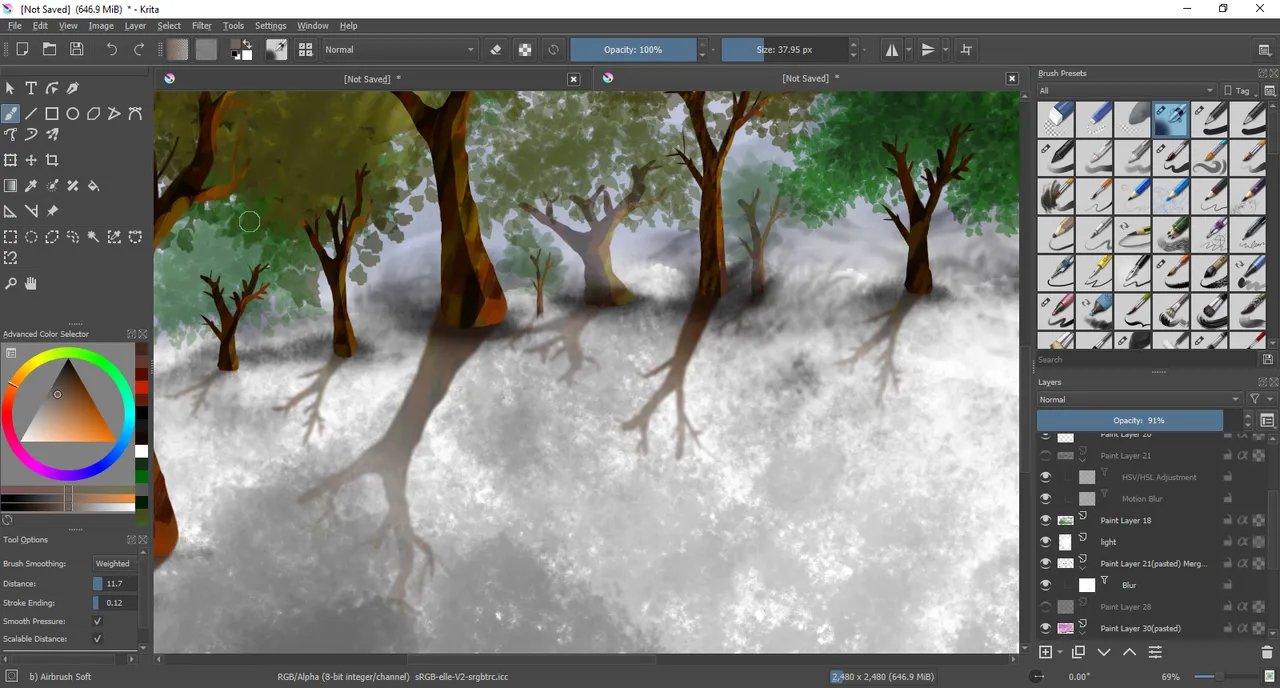Toggle Scalable Distance checkbox

point(97,639)
